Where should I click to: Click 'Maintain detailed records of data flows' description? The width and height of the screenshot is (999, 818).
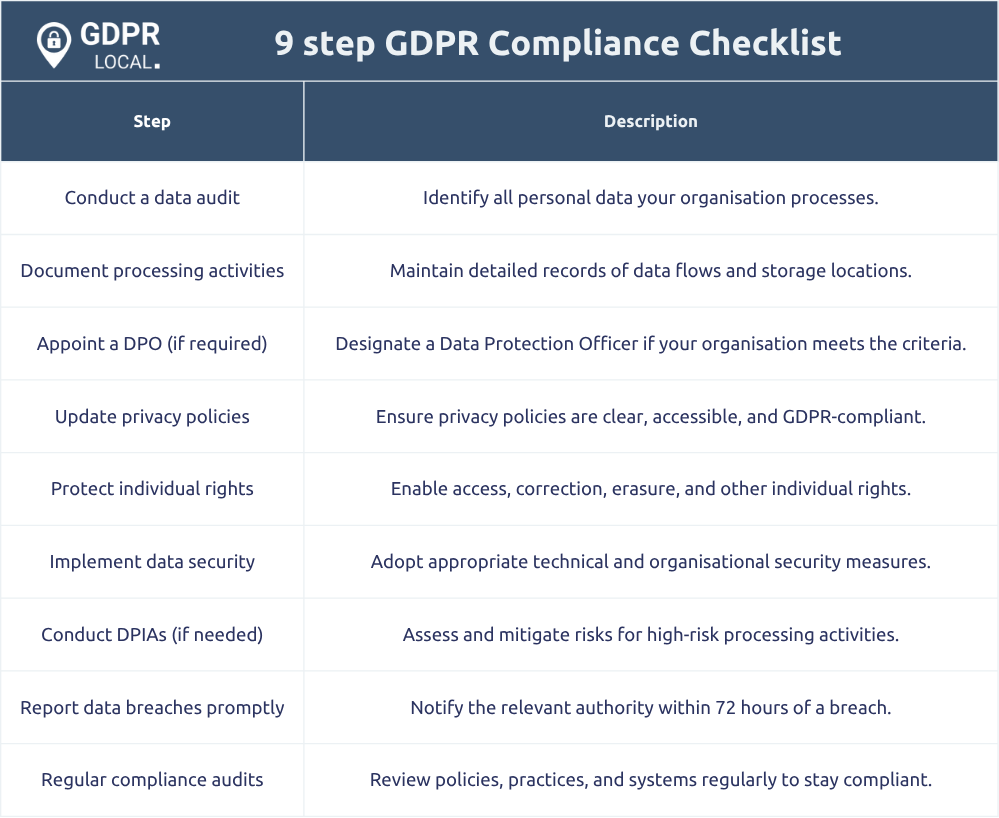point(650,271)
